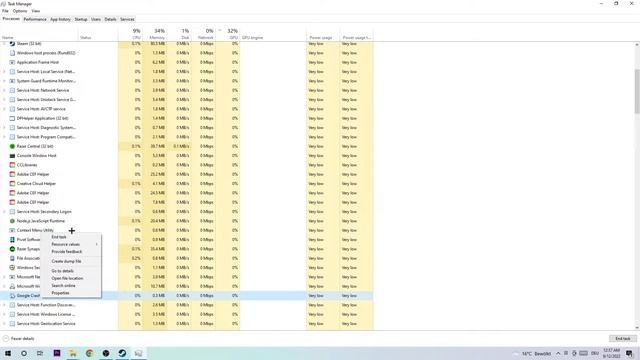The height and width of the screenshot is (360, 640).
Task: Select the Console Window Host icon
Action: 12,156
